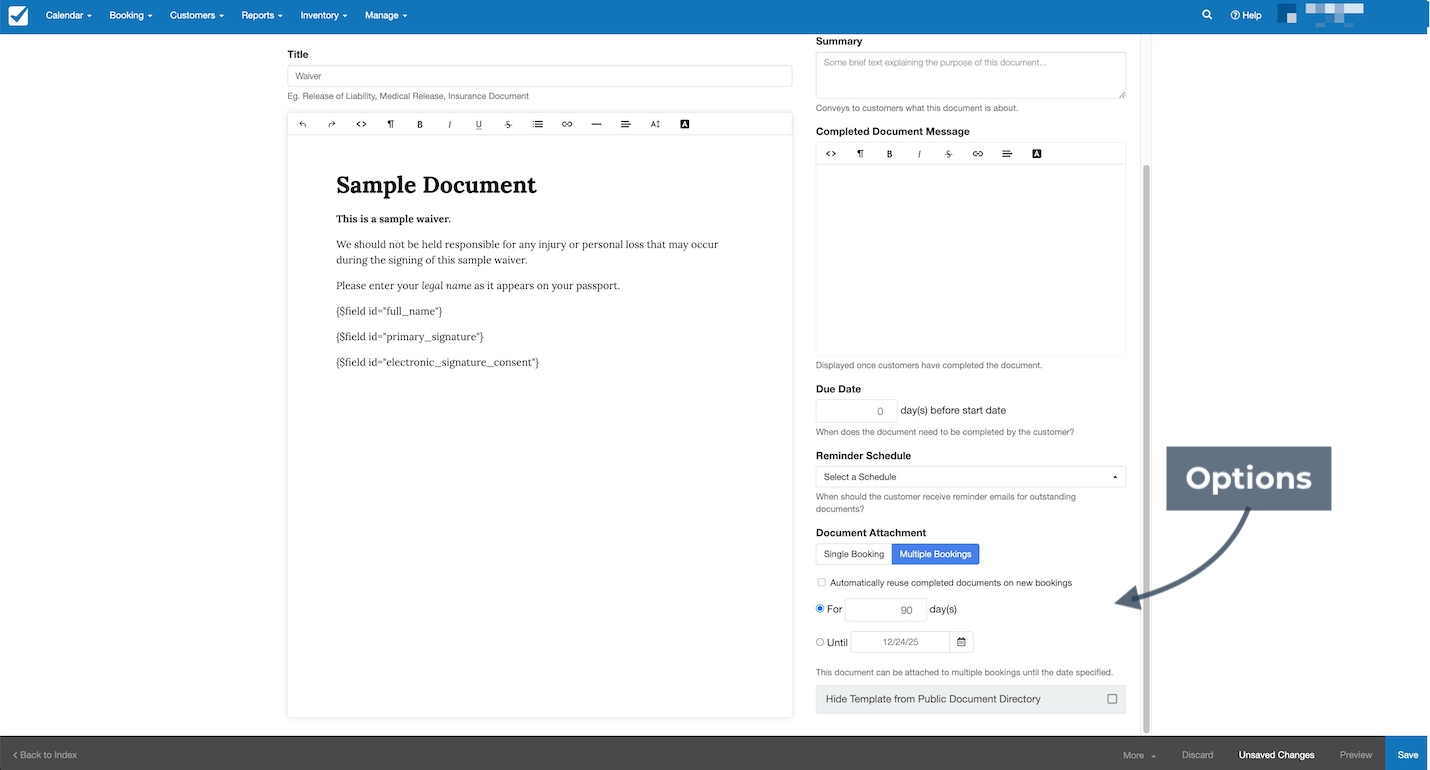The image size is (1430, 770).
Task: Open the Inventory menu
Action: pyautogui.click(x=324, y=15)
